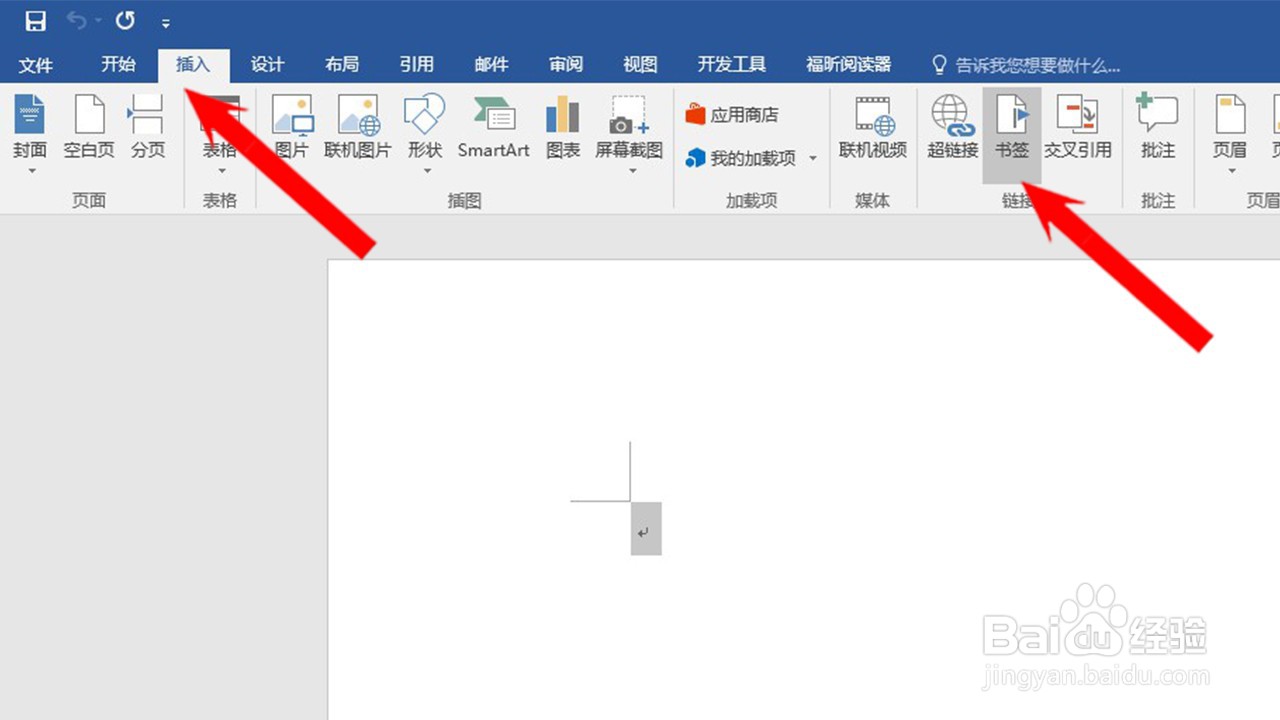The width and height of the screenshot is (1280, 720).
Task: Switch to the 设计 (Design) tab
Action: pos(267,65)
